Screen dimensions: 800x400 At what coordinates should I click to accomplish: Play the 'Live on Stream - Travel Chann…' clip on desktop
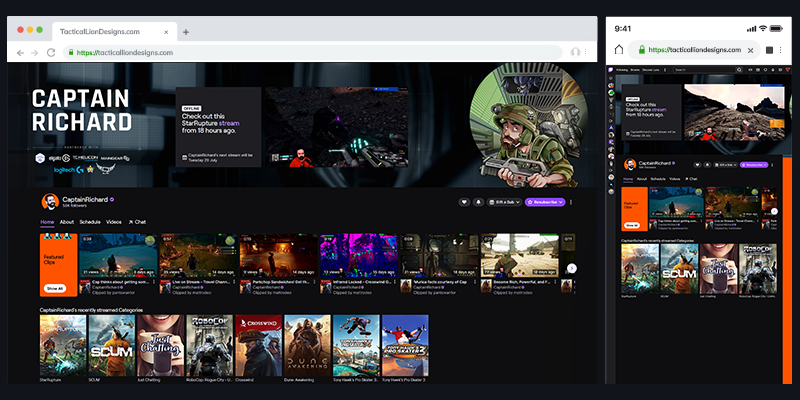pyautogui.click(x=199, y=255)
